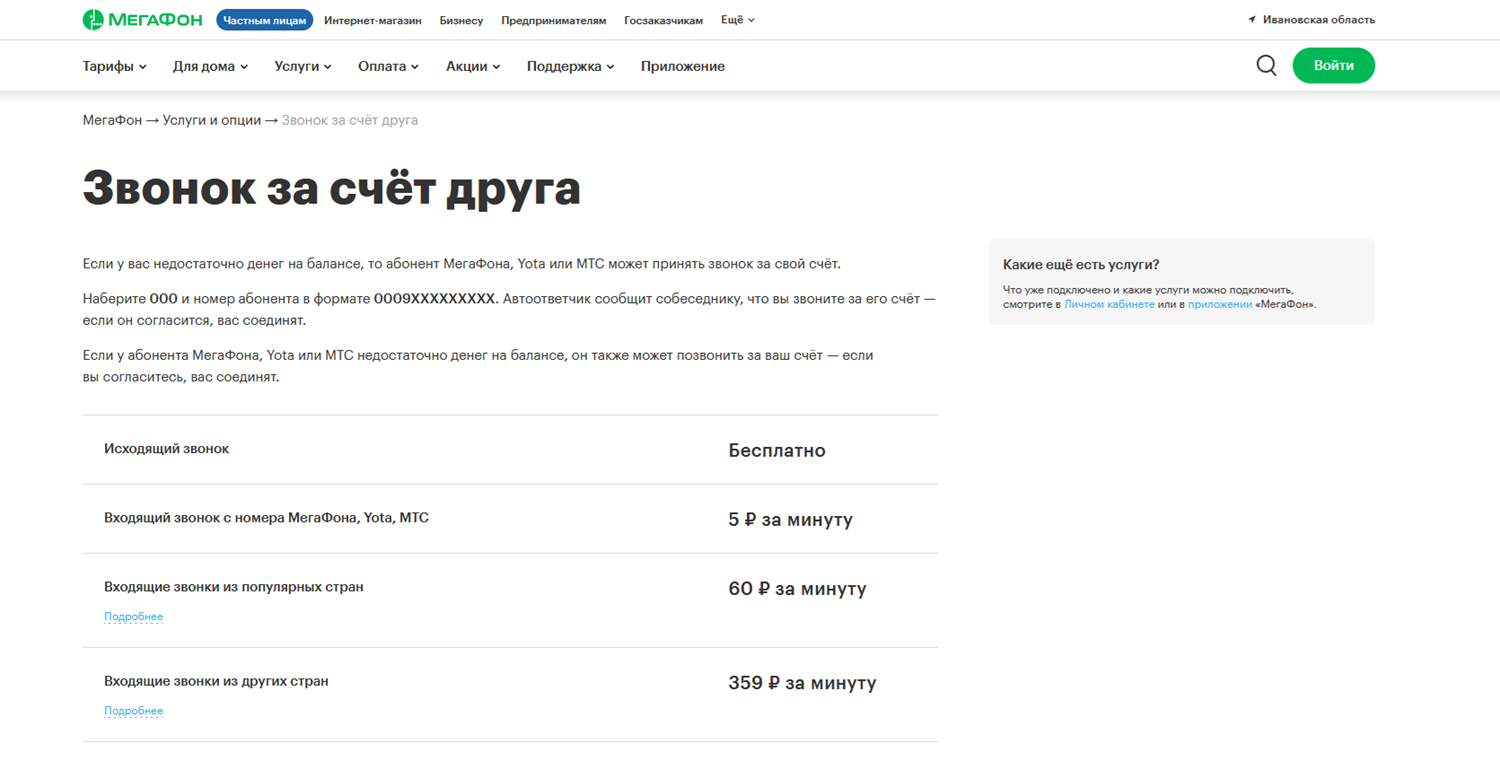Screen dimensions: 1500x761
Task: Open the Приложение menu item
Action: 683,66
